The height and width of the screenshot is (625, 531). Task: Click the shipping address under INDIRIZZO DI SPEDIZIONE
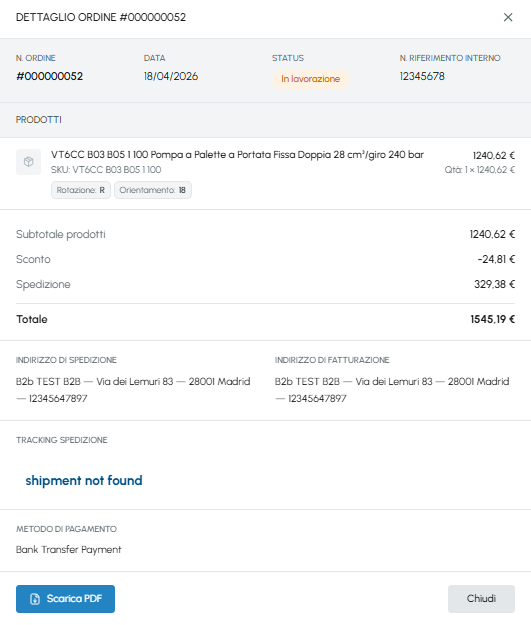(133, 390)
